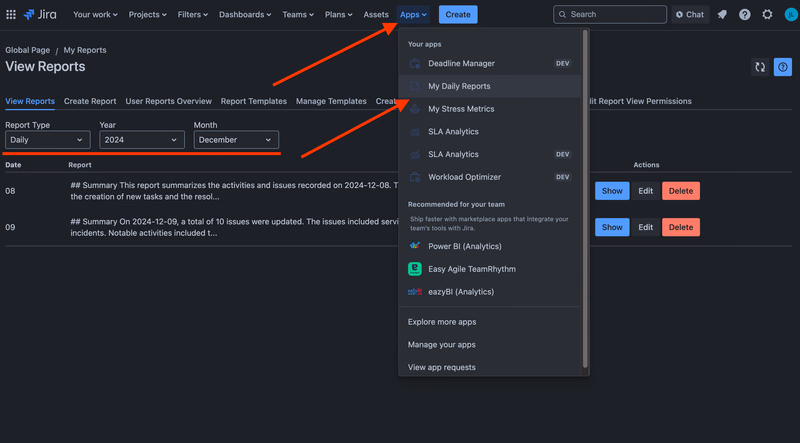Expand the Filters menu

(193, 14)
